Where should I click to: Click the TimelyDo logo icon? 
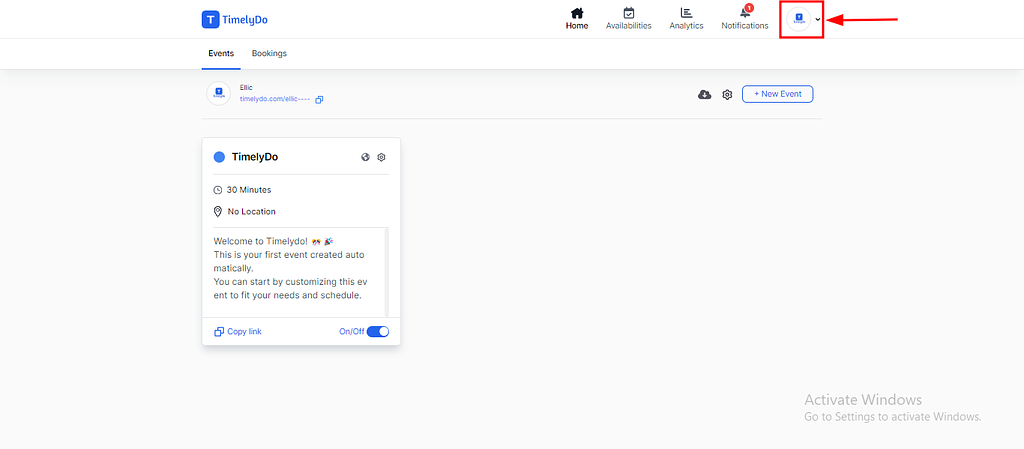click(x=210, y=20)
